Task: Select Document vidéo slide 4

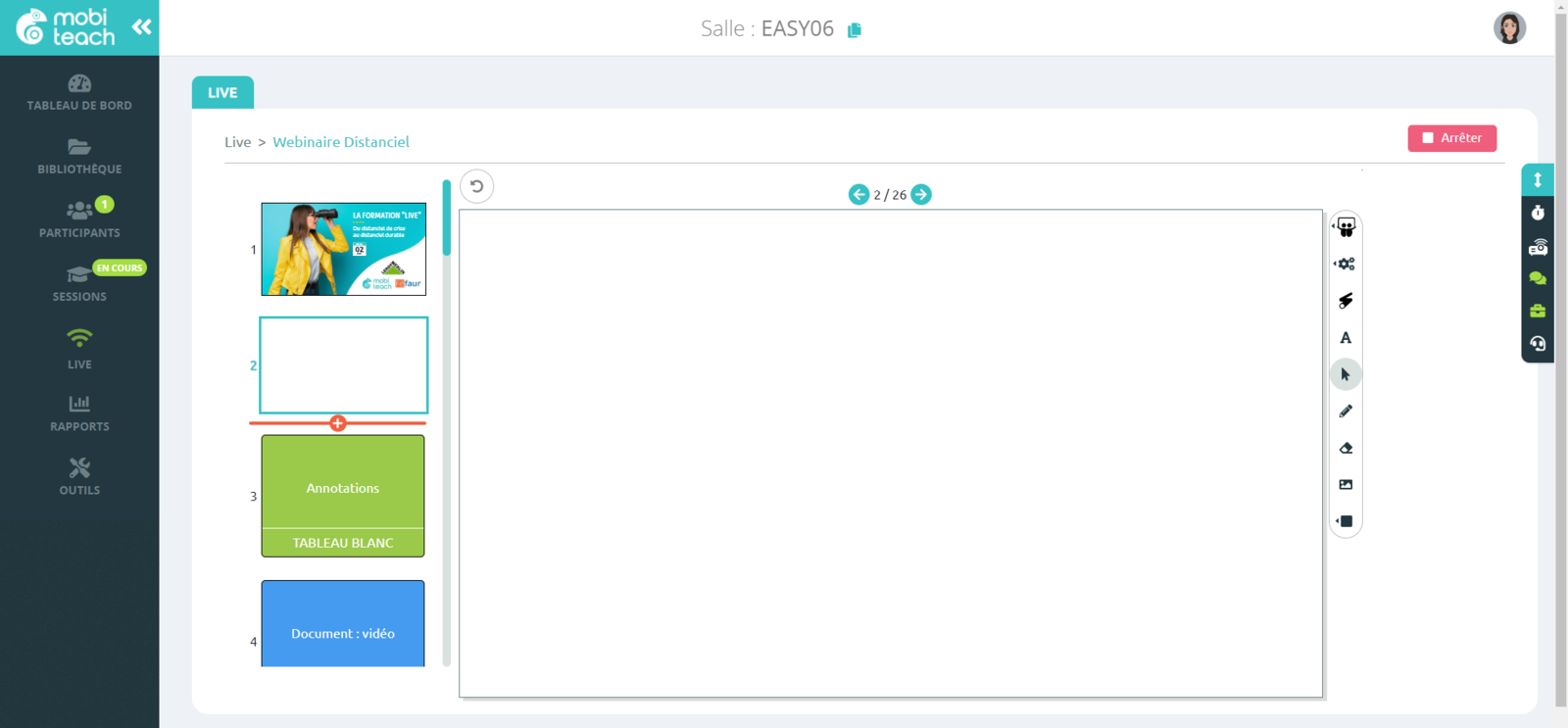Action: [343, 623]
